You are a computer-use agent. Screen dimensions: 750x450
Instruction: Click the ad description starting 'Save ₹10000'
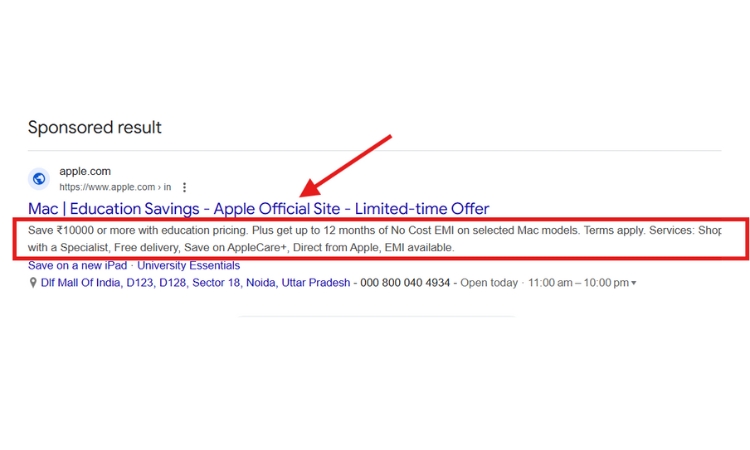click(x=375, y=239)
